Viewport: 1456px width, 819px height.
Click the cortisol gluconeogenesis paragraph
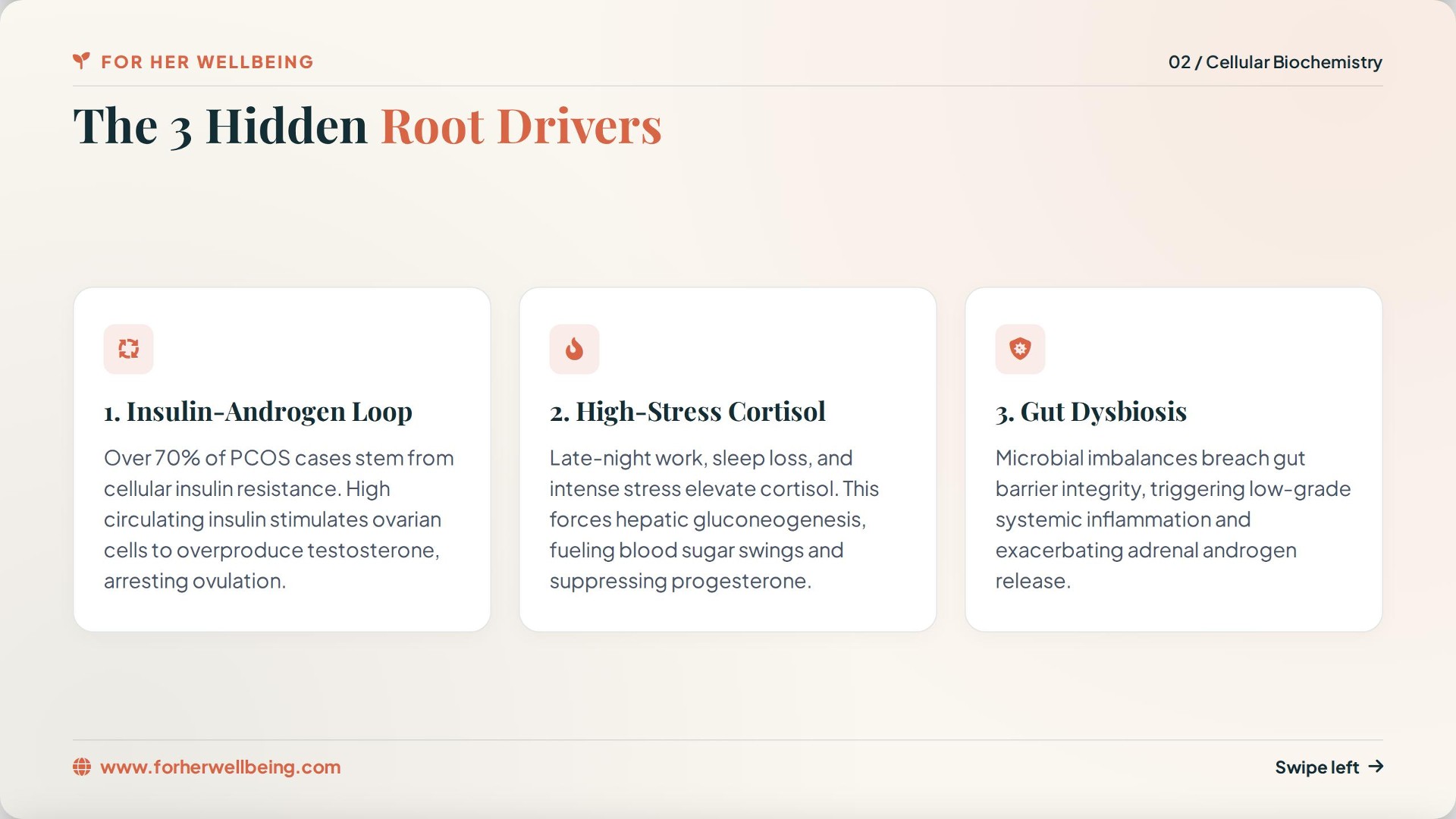(714, 519)
